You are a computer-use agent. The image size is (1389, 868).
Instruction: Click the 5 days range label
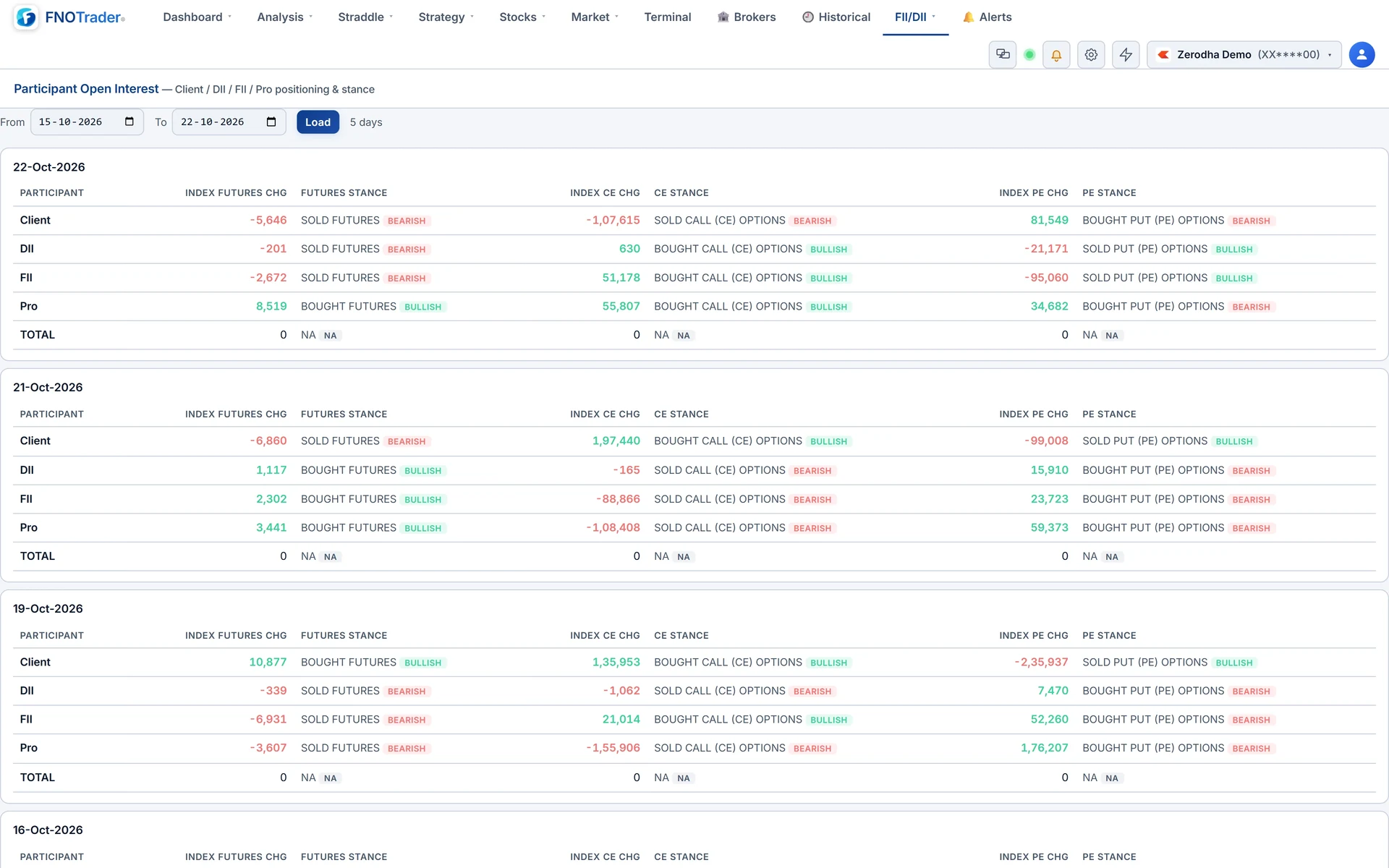click(366, 122)
